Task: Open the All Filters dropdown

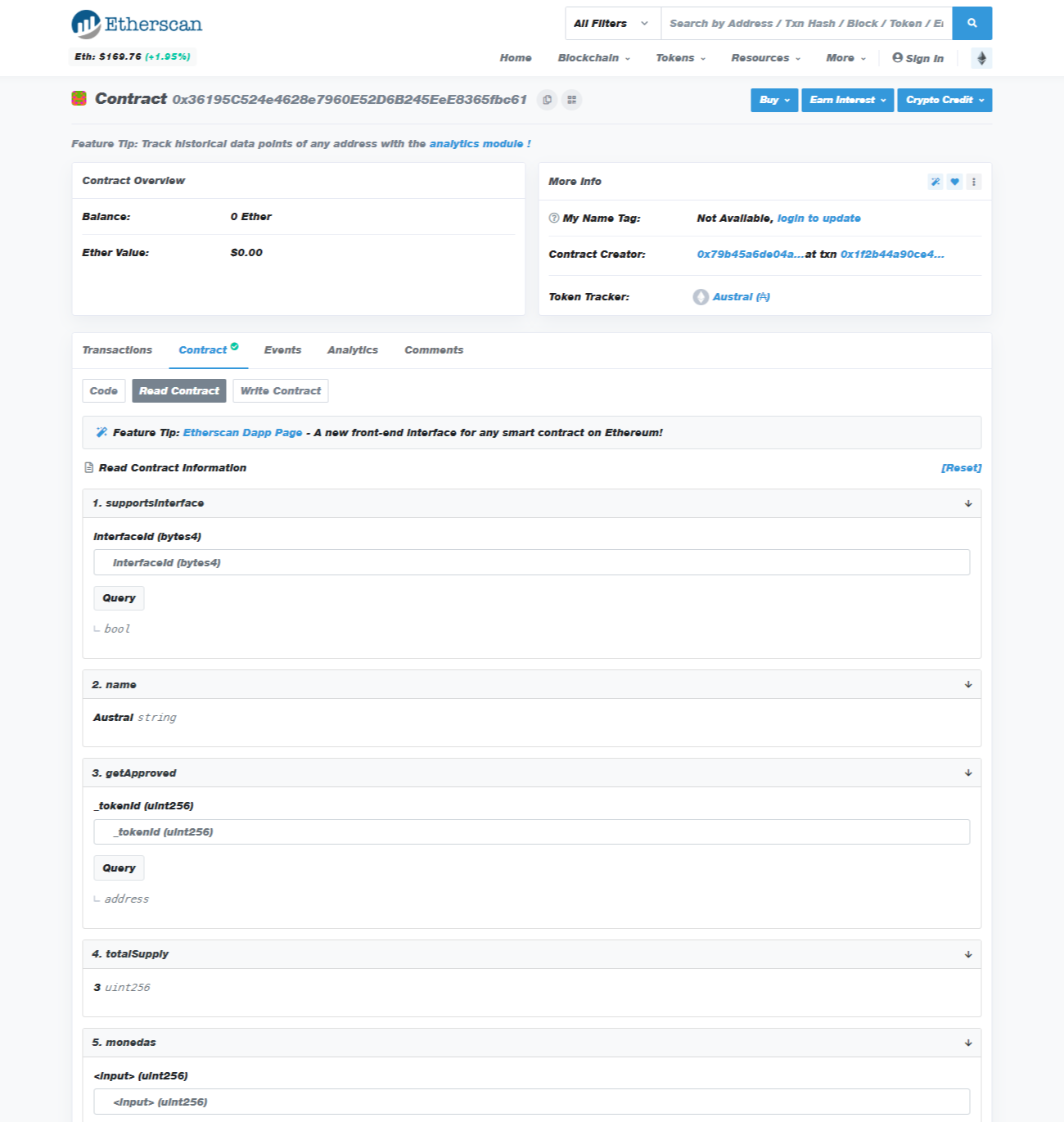Action: tap(611, 24)
